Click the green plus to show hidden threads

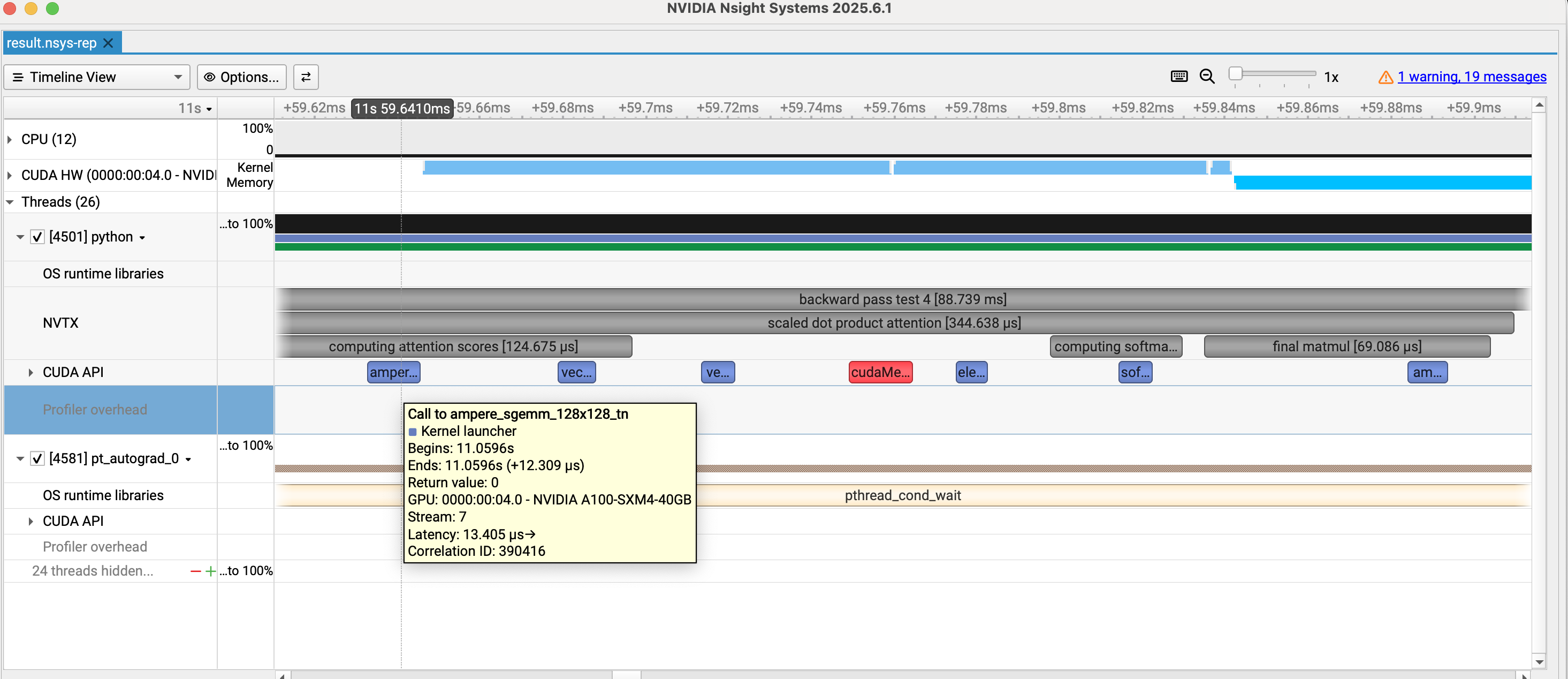211,571
